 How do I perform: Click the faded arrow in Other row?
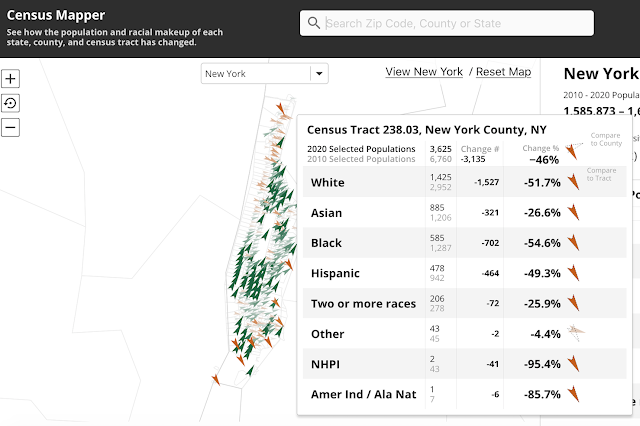click(574, 332)
